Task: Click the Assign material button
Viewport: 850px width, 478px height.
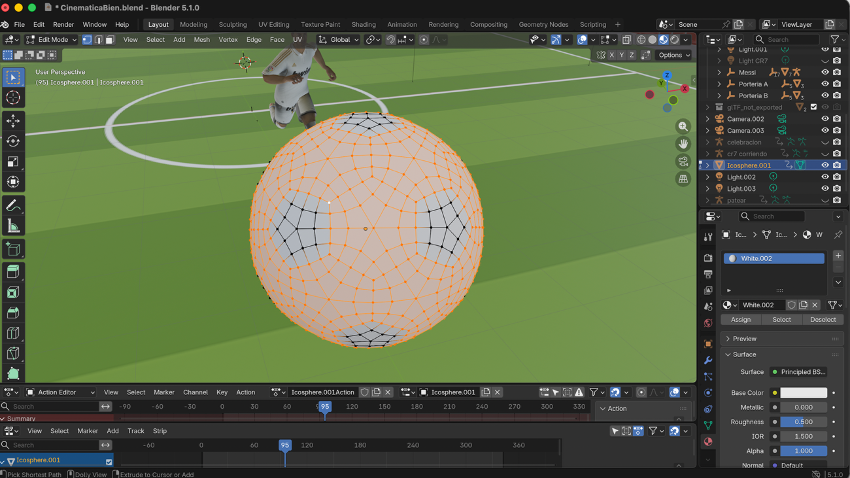Action: (740, 320)
